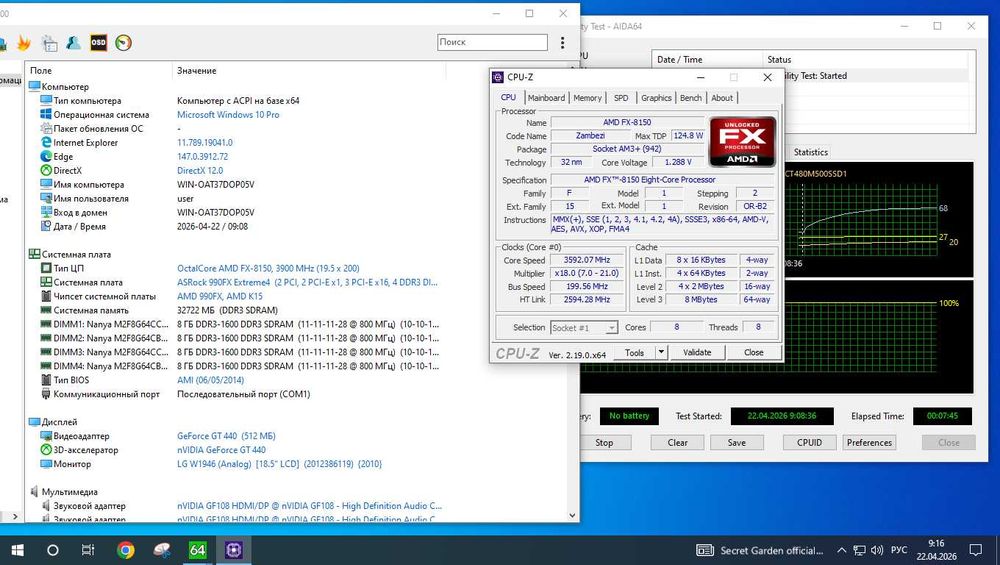Click the Edge row icon
The image size is (1000, 565).
(46, 156)
